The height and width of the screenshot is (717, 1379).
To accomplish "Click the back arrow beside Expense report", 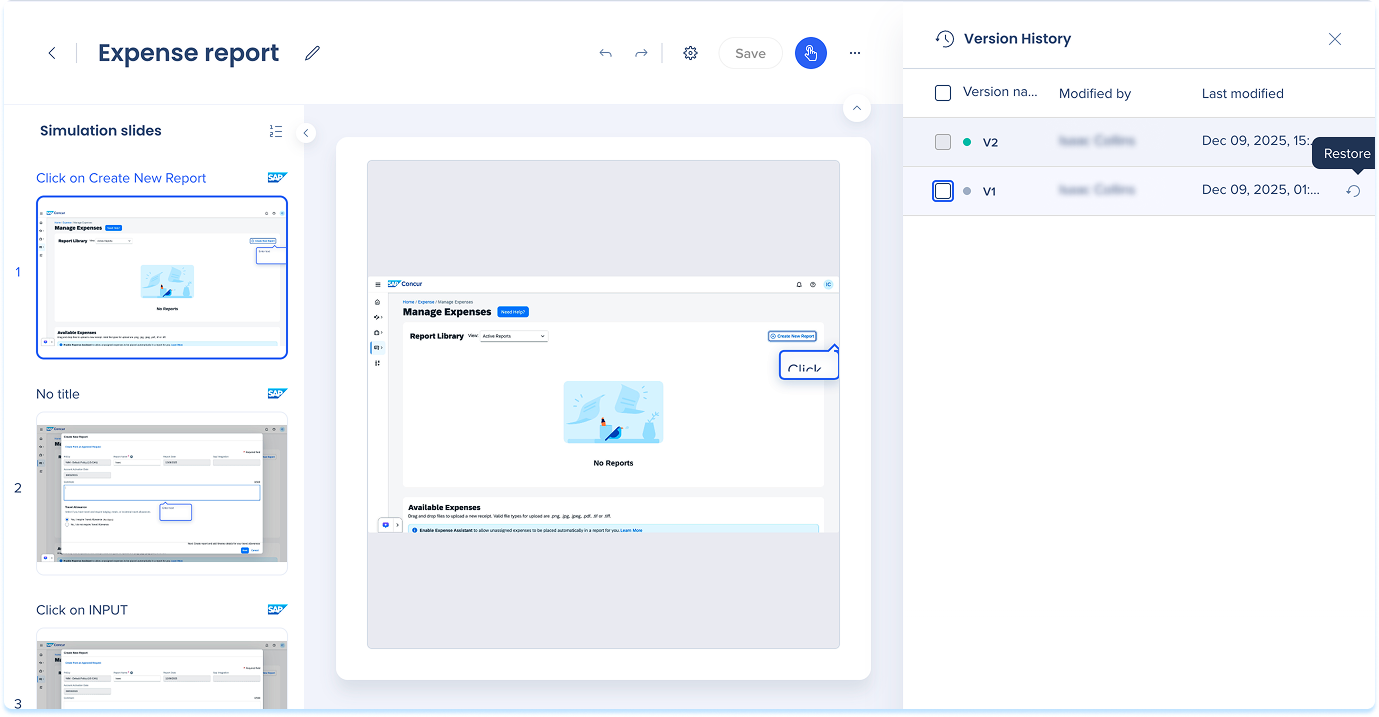I will pyautogui.click(x=52, y=53).
